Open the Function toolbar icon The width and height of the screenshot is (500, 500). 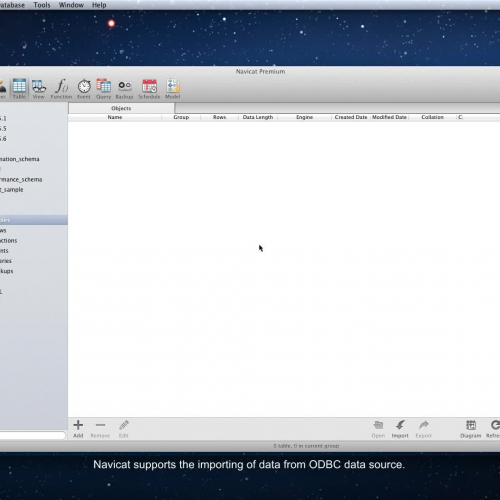(x=61, y=89)
